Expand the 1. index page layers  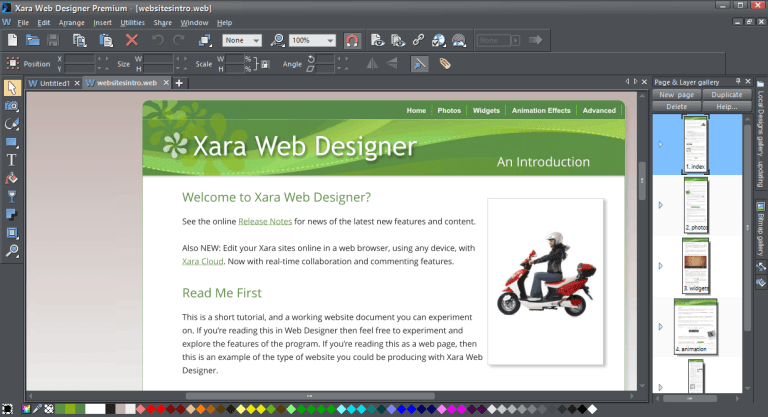click(x=660, y=145)
